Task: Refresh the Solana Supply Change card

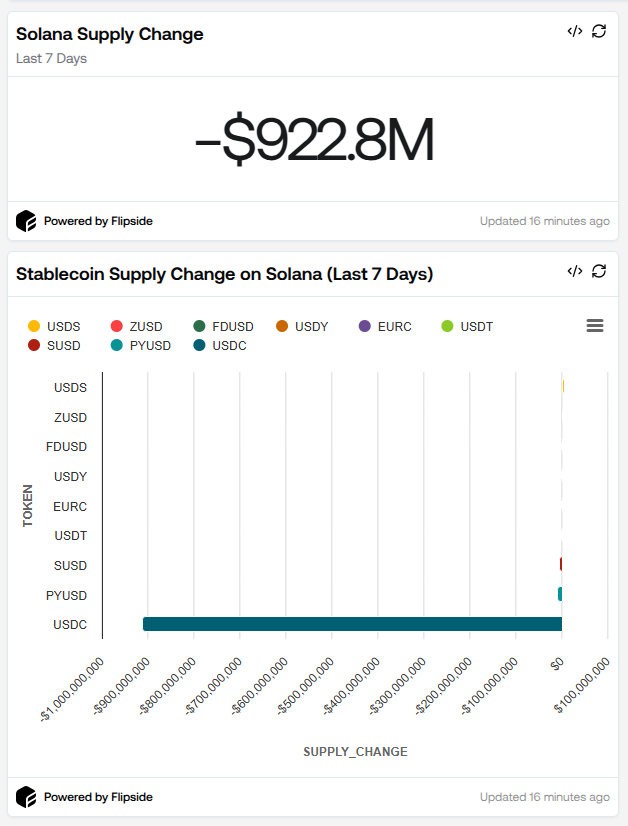Action: (599, 31)
